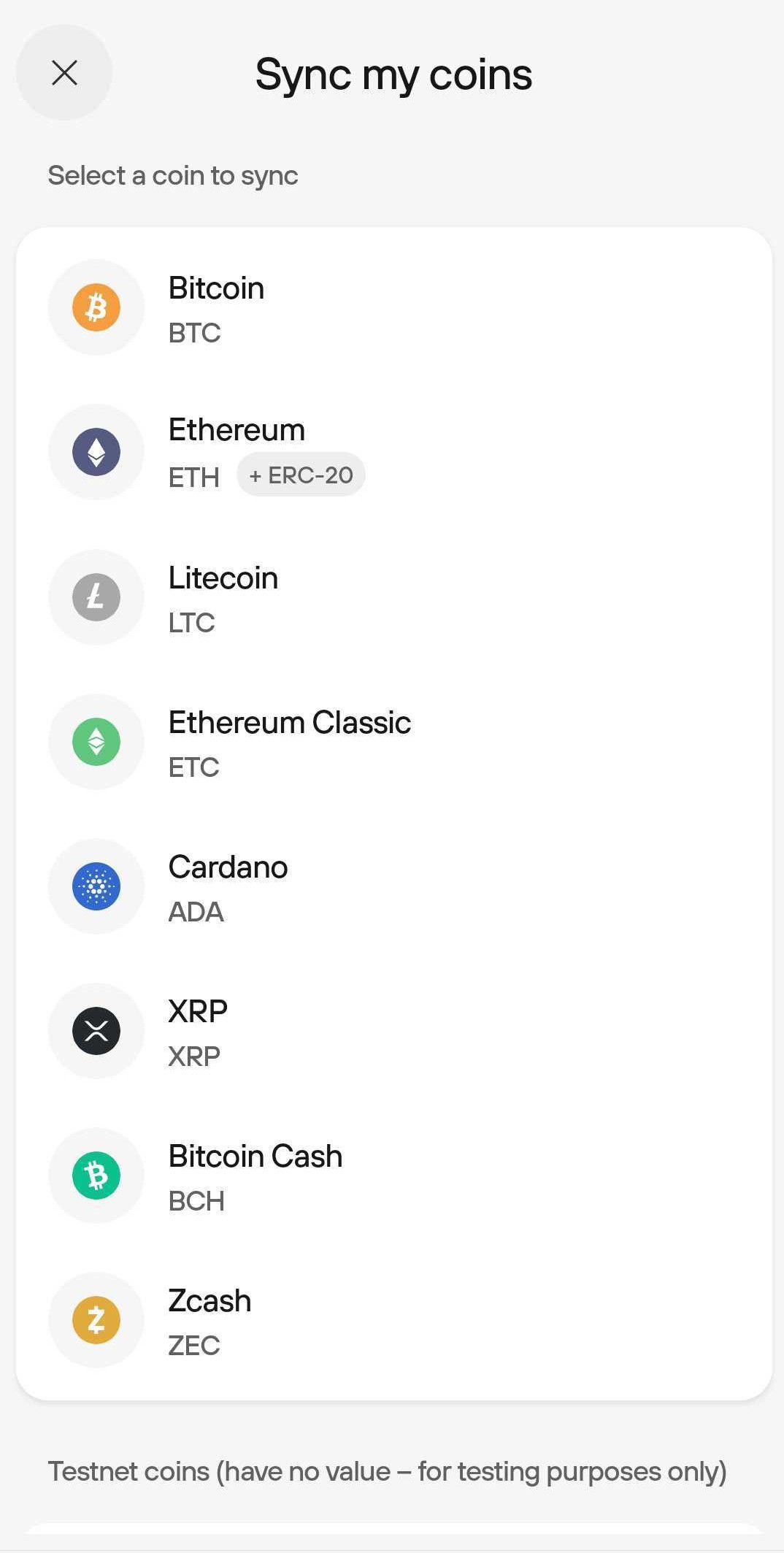The image size is (784, 1553).
Task: Tap the green Ethereum Classic icon
Action: [96, 742]
